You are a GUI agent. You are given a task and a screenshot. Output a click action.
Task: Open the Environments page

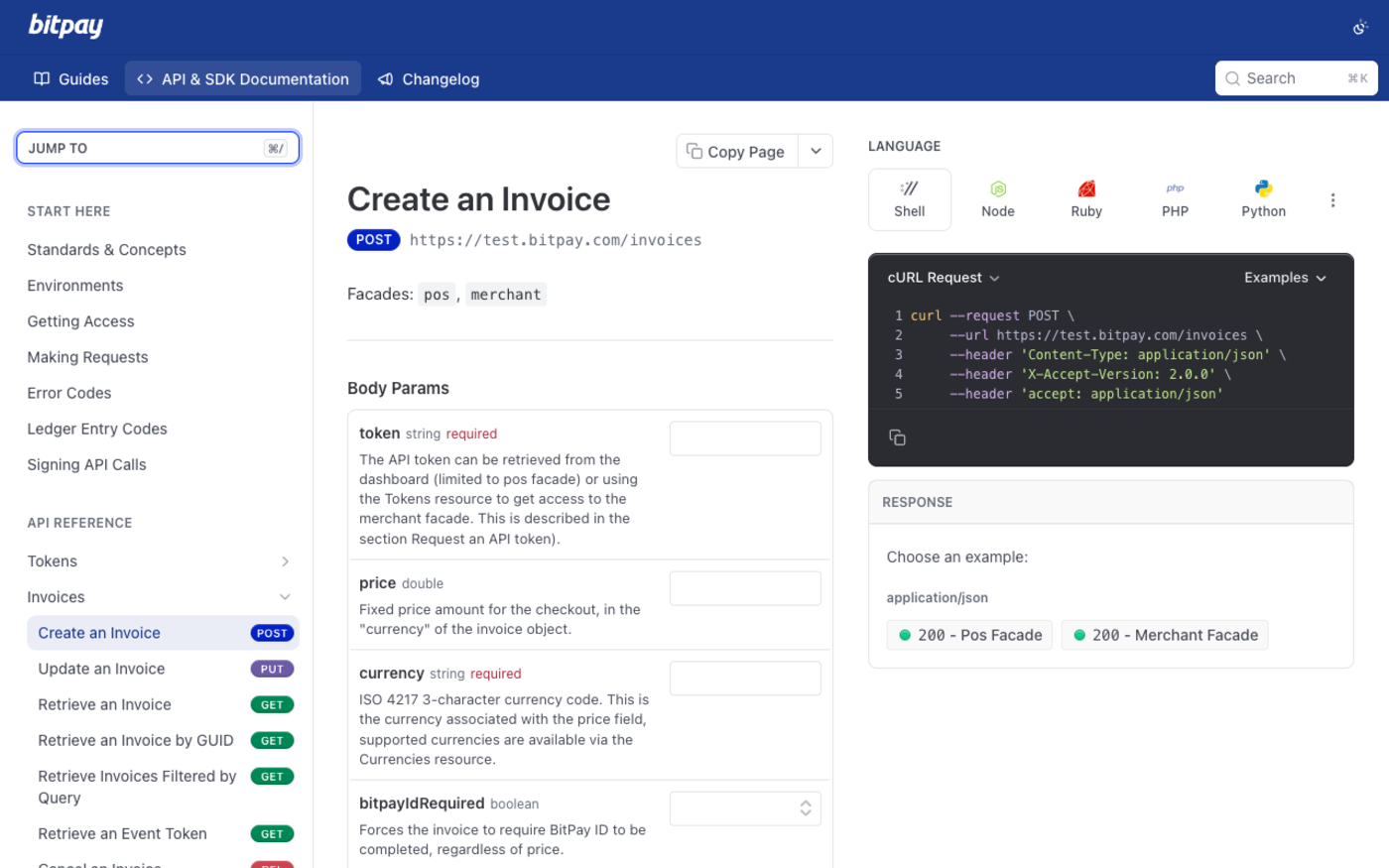tap(75, 286)
